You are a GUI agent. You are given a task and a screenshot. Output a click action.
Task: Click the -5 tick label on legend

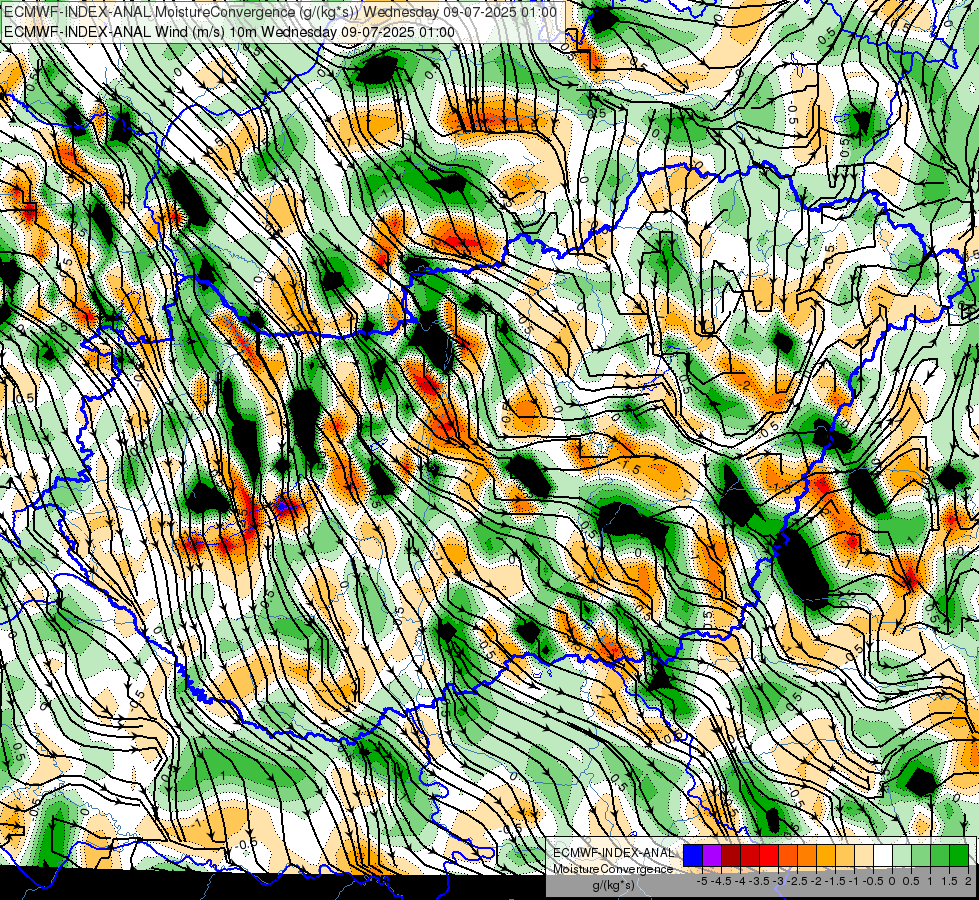point(702,881)
